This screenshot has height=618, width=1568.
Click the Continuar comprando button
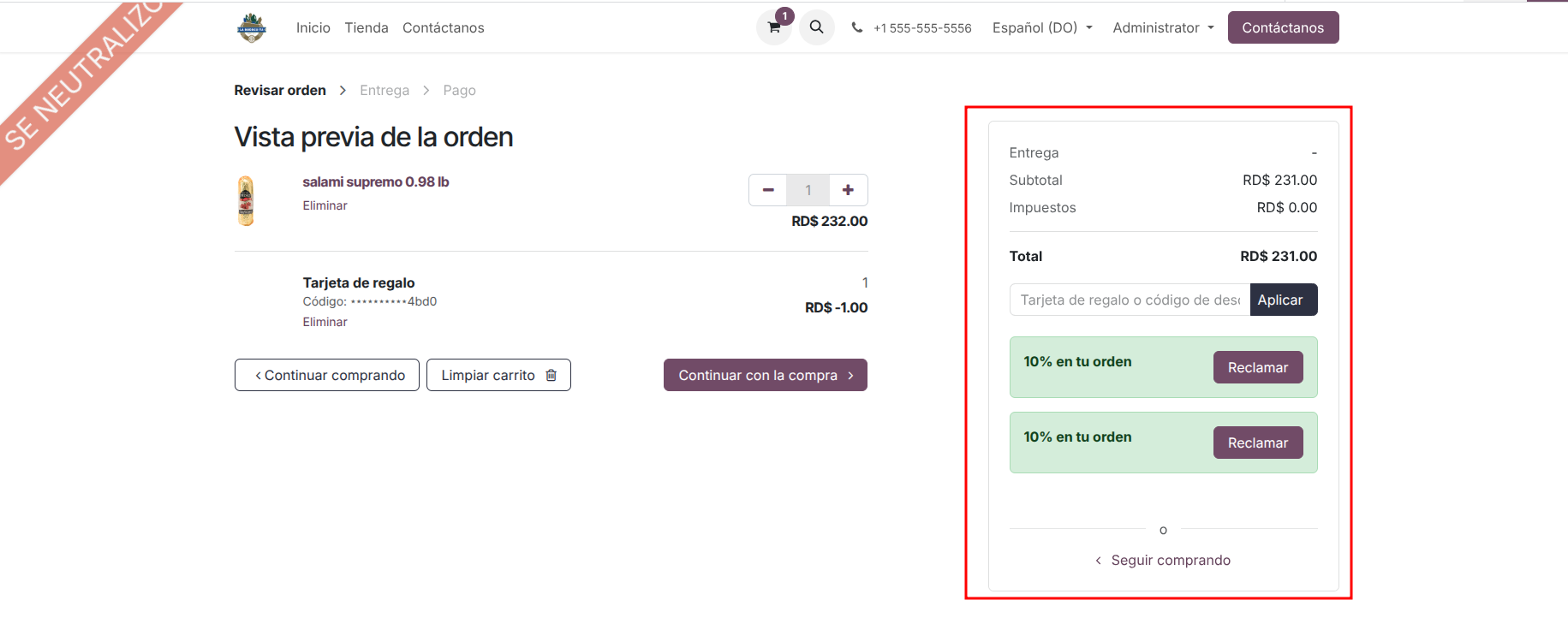(327, 375)
